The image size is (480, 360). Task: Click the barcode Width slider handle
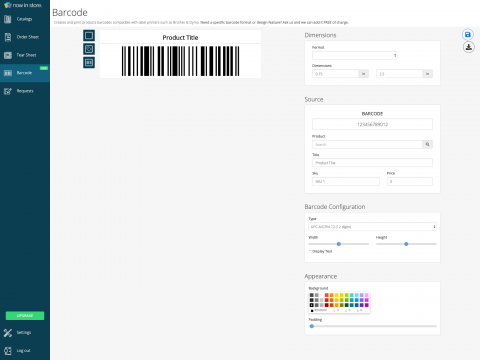point(339,244)
